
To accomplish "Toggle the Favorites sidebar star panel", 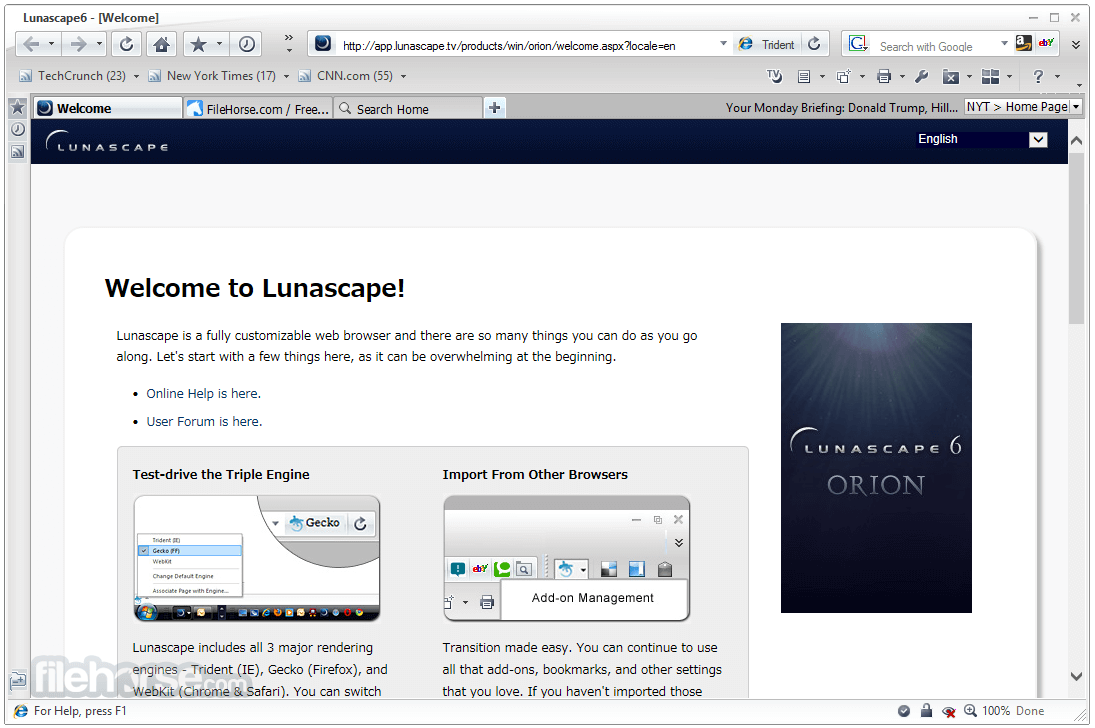I will 17,108.
